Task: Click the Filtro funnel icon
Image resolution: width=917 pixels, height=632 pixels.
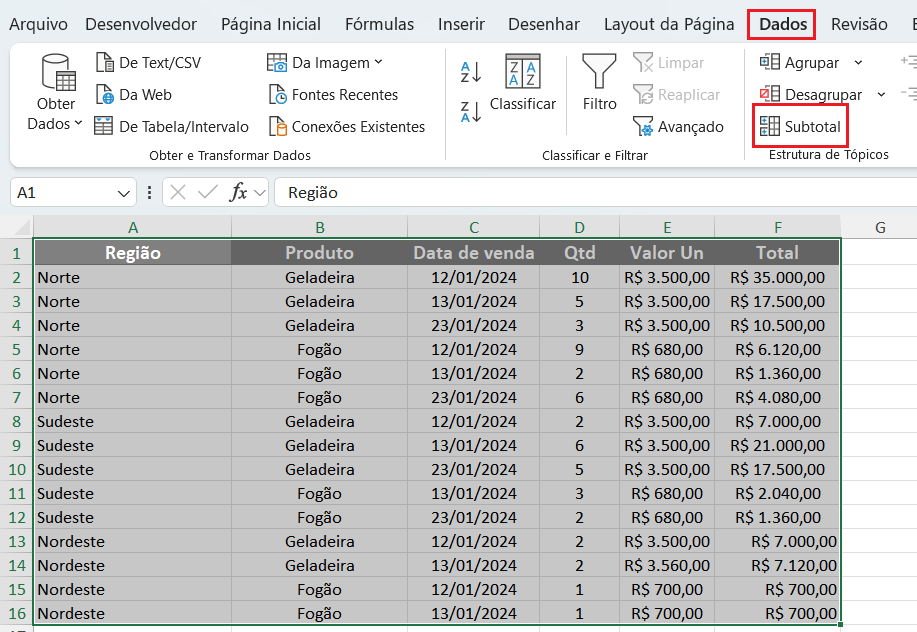Action: (599, 73)
